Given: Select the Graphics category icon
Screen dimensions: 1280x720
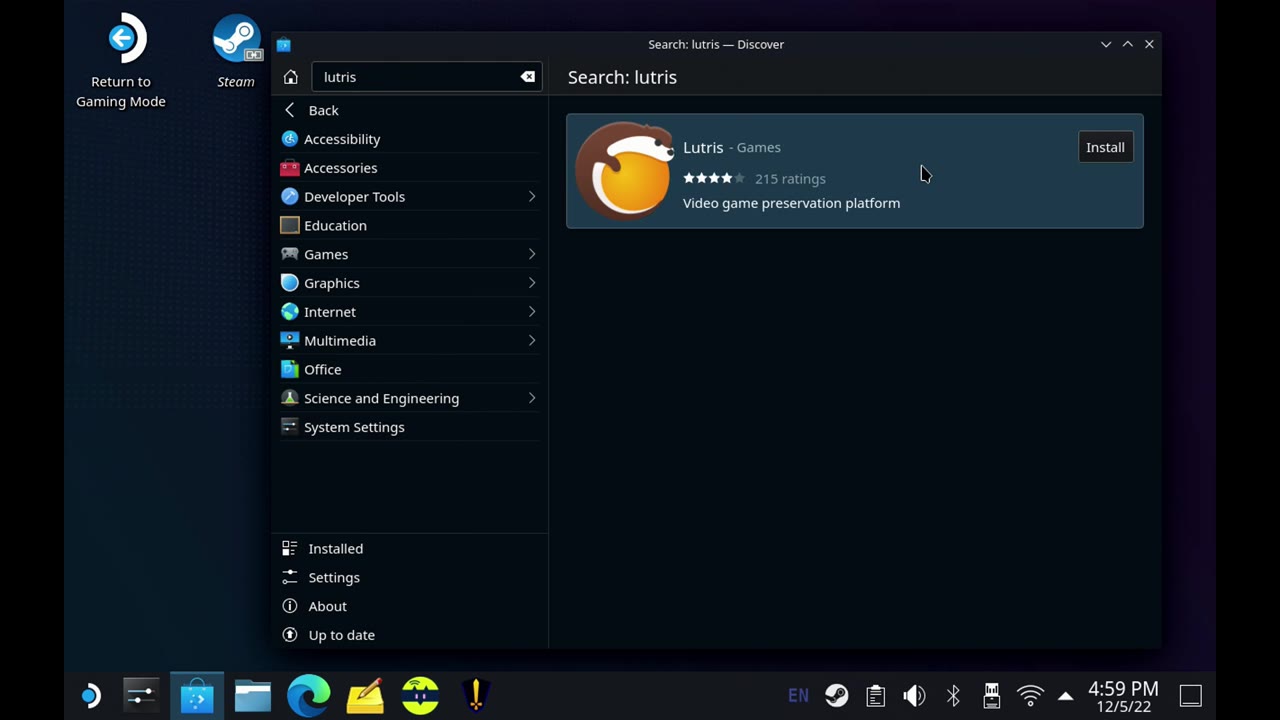Looking at the screenshot, I should (290, 283).
